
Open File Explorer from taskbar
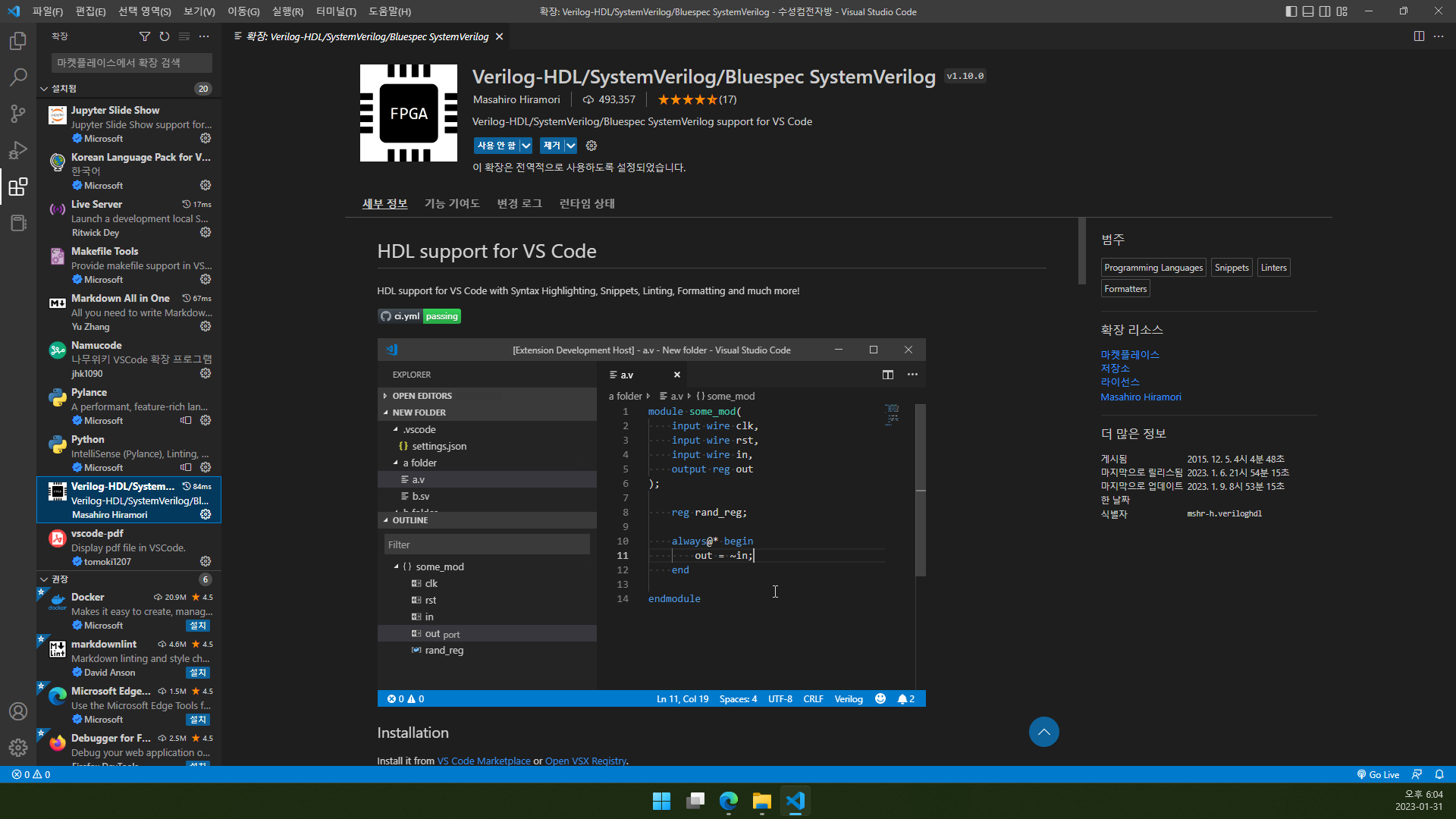761,801
